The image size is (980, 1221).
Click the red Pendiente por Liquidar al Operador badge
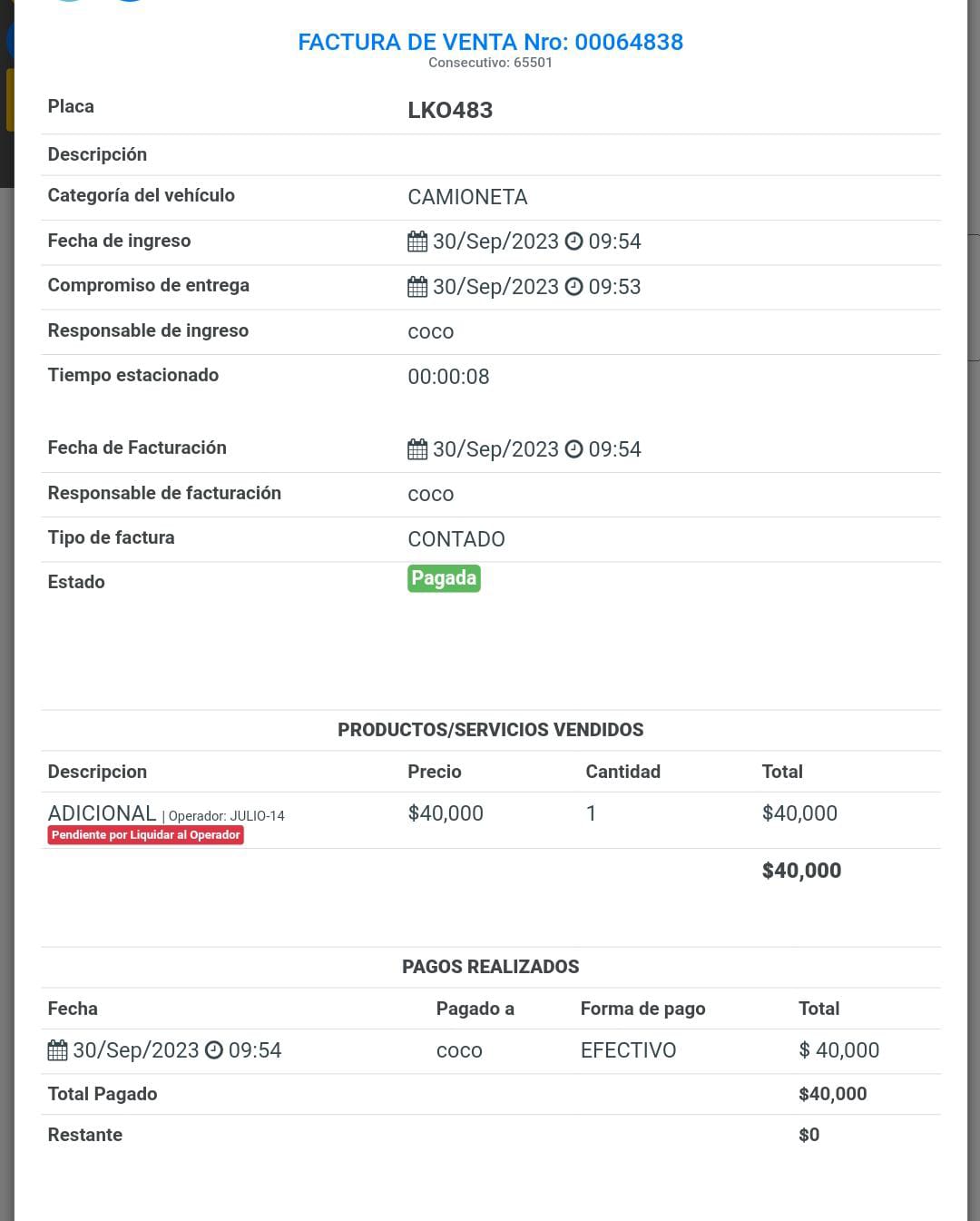tap(145, 835)
